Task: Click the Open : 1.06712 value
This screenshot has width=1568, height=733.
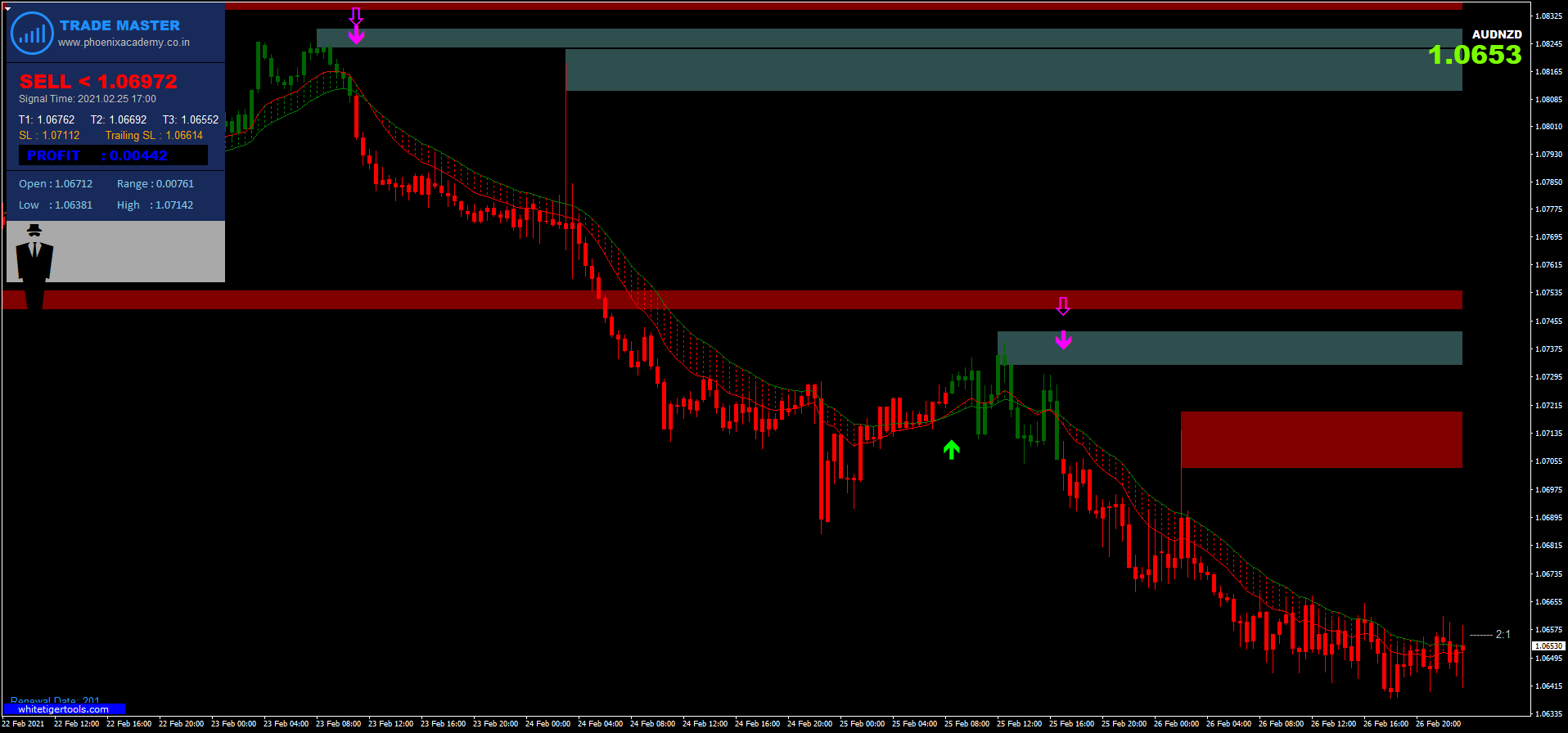Action: [x=56, y=184]
